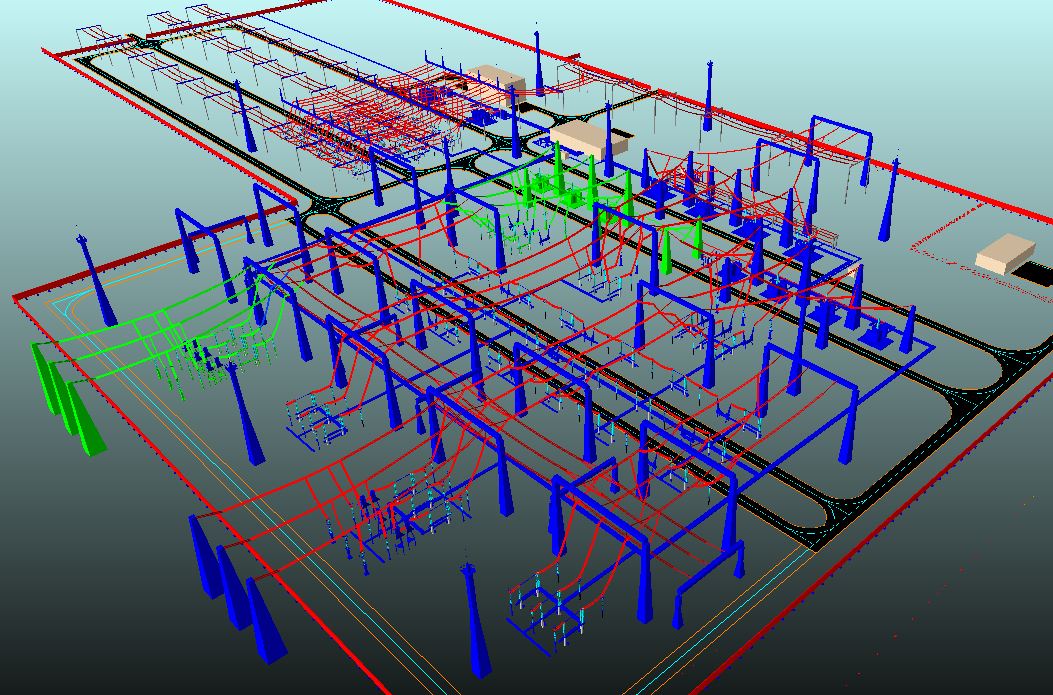This screenshot has height=695, width=1053.
Task: Pick the blue lightning mast at top center
Action: 538,65
